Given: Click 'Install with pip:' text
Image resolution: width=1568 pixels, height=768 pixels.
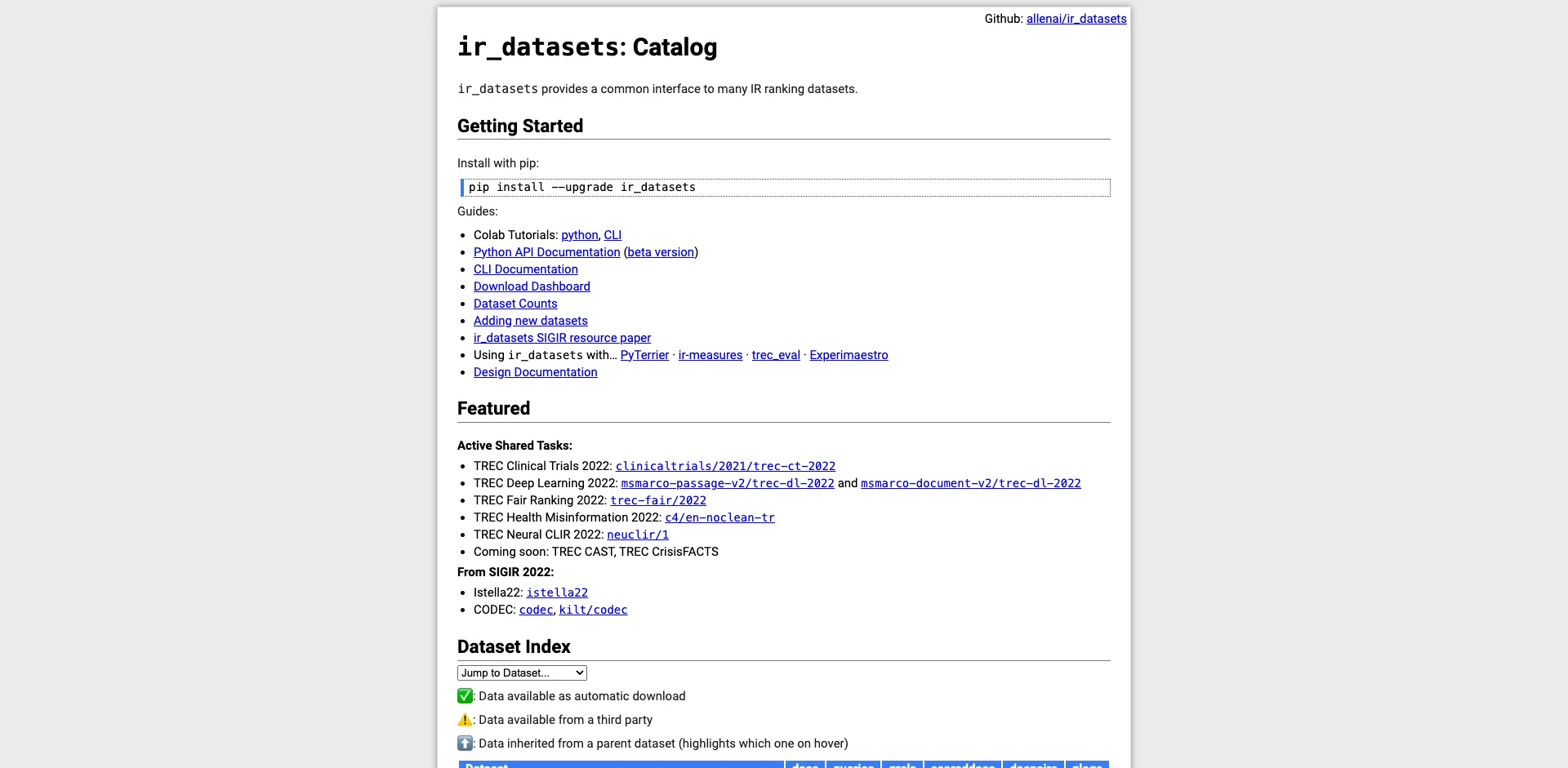Looking at the screenshot, I should (498, 163).
